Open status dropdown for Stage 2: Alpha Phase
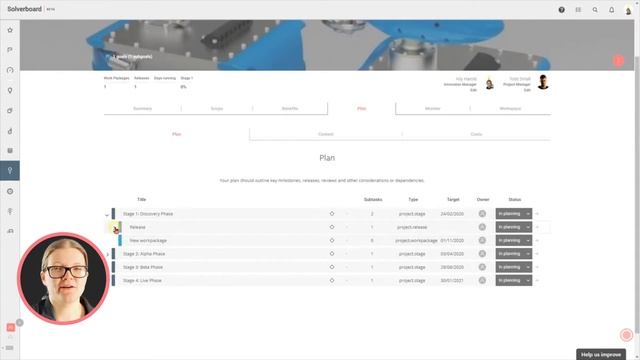Image resolution: width=640 pixels, height=360 pixels. tap(513, 253)
